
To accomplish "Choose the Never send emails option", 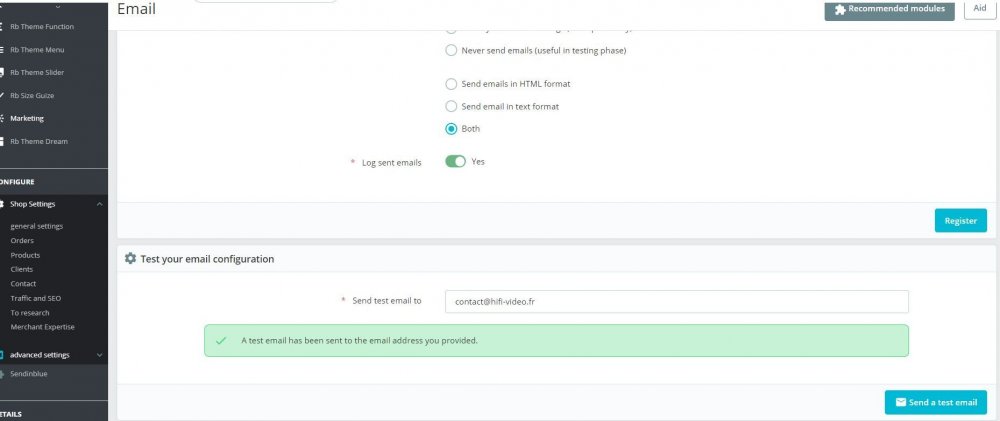I will [452, 50].
